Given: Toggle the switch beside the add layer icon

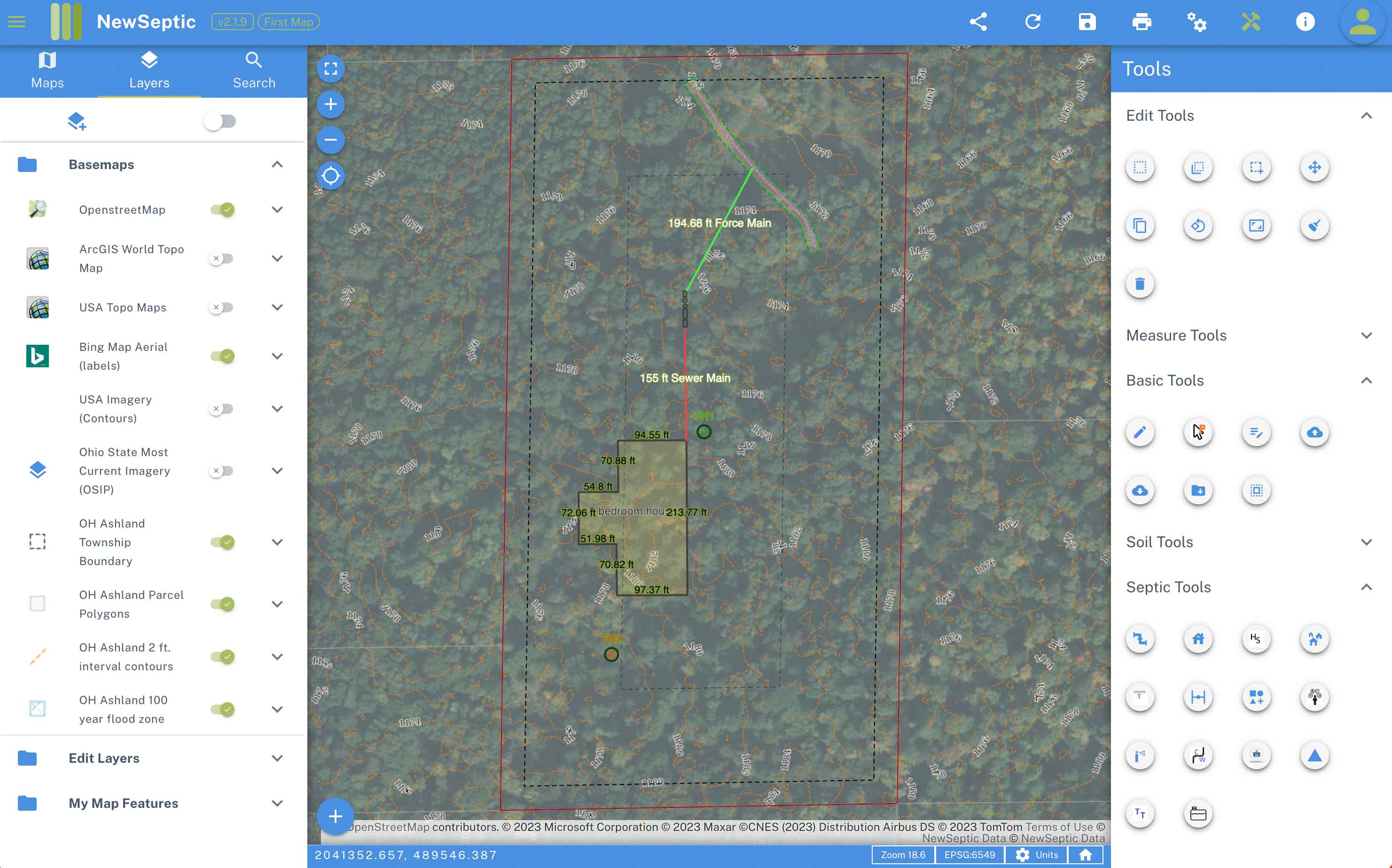Looking at the screenshot, I should pyautogui.click(x=220, y=121).
